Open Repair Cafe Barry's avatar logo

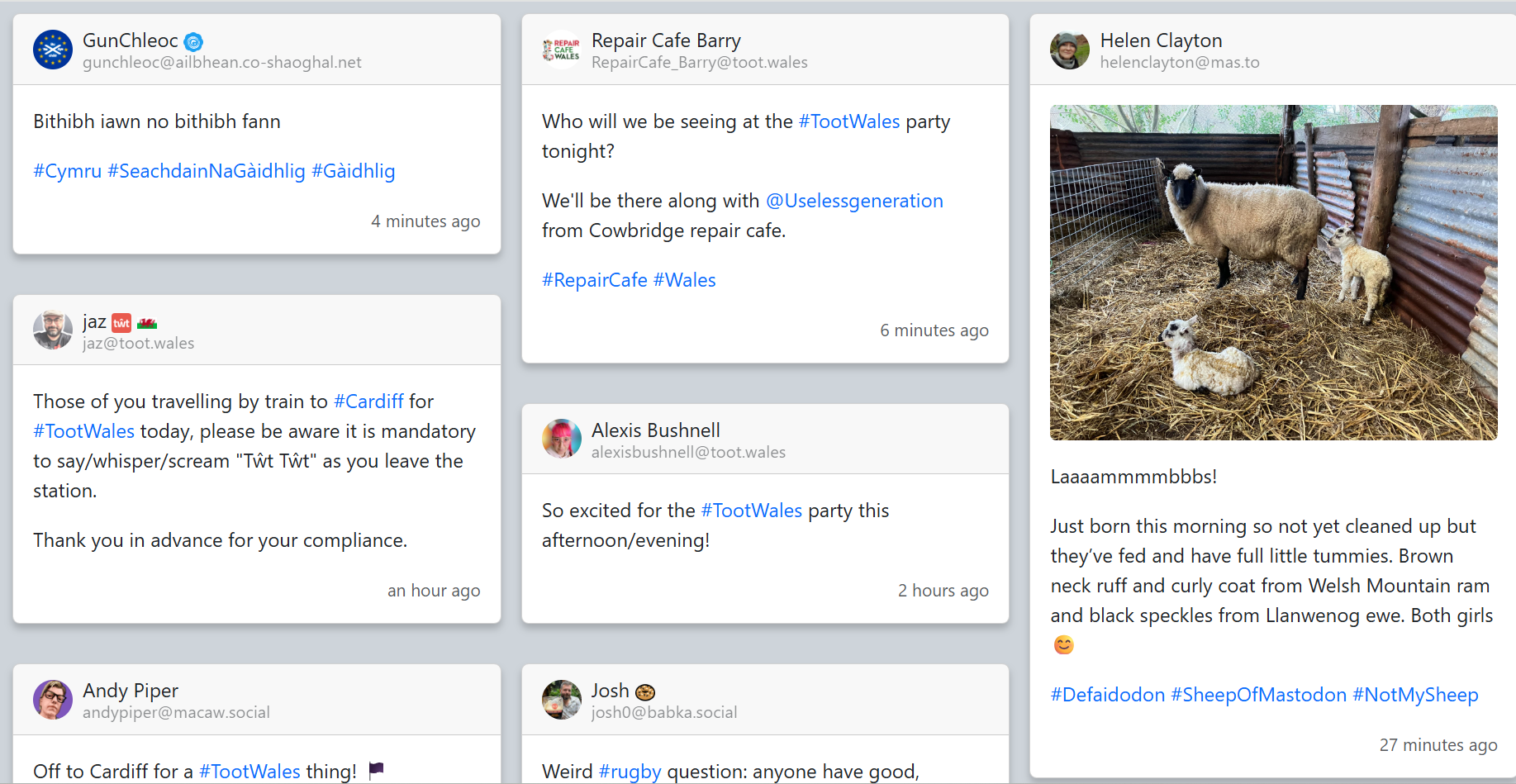pyautogui.click(x=562, y=50)
